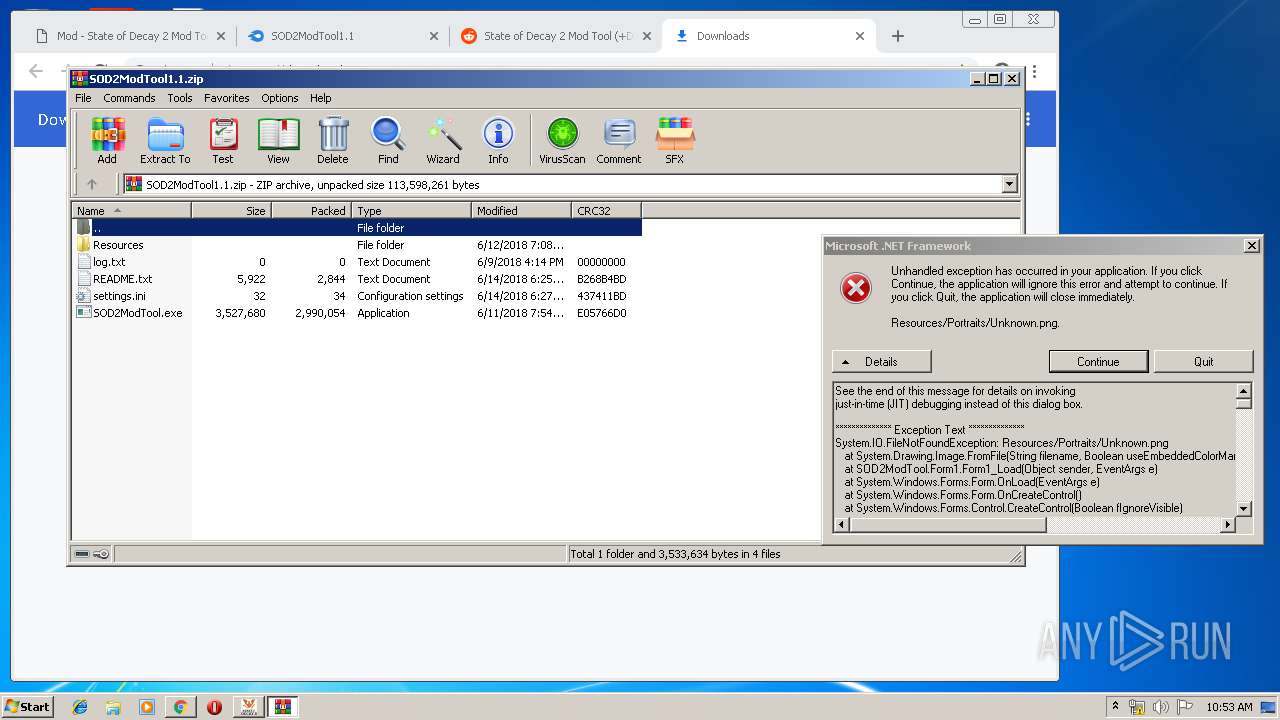Sort by Packed column header
The image size is (1280, 720).
[x=311, y=210]
